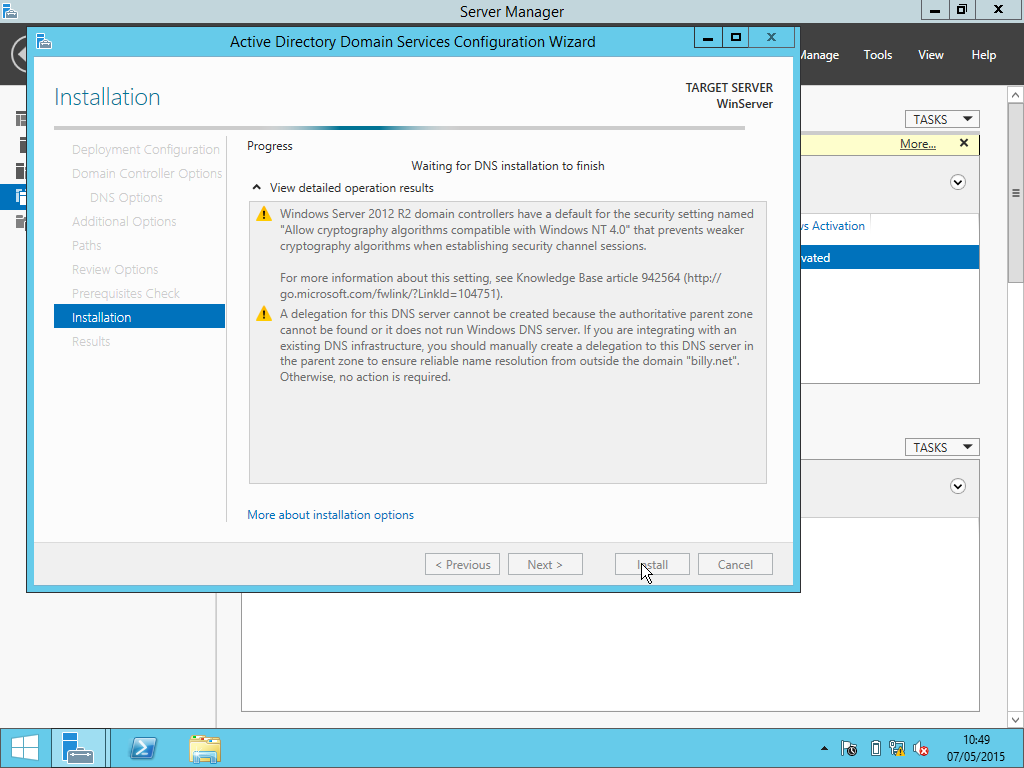Cancel the configuration wizard
The height and width of the screenshot is (768, 1024).
[735, 565]
